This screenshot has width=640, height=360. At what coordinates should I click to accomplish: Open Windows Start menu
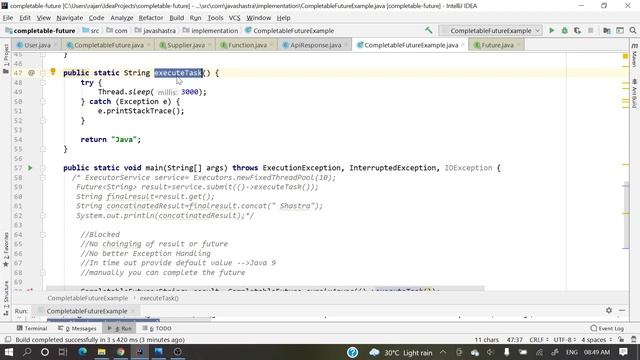[x=8, y=352]
